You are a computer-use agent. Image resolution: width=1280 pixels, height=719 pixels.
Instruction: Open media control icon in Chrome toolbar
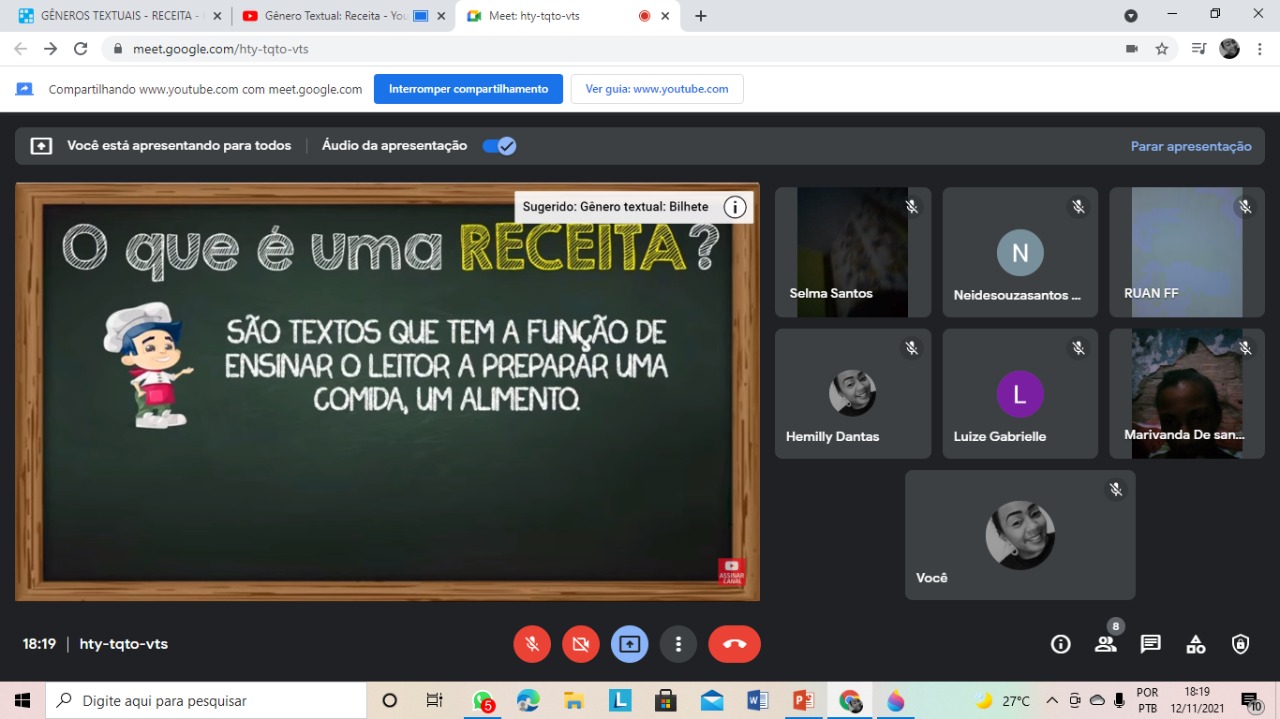pos(1199,48)
